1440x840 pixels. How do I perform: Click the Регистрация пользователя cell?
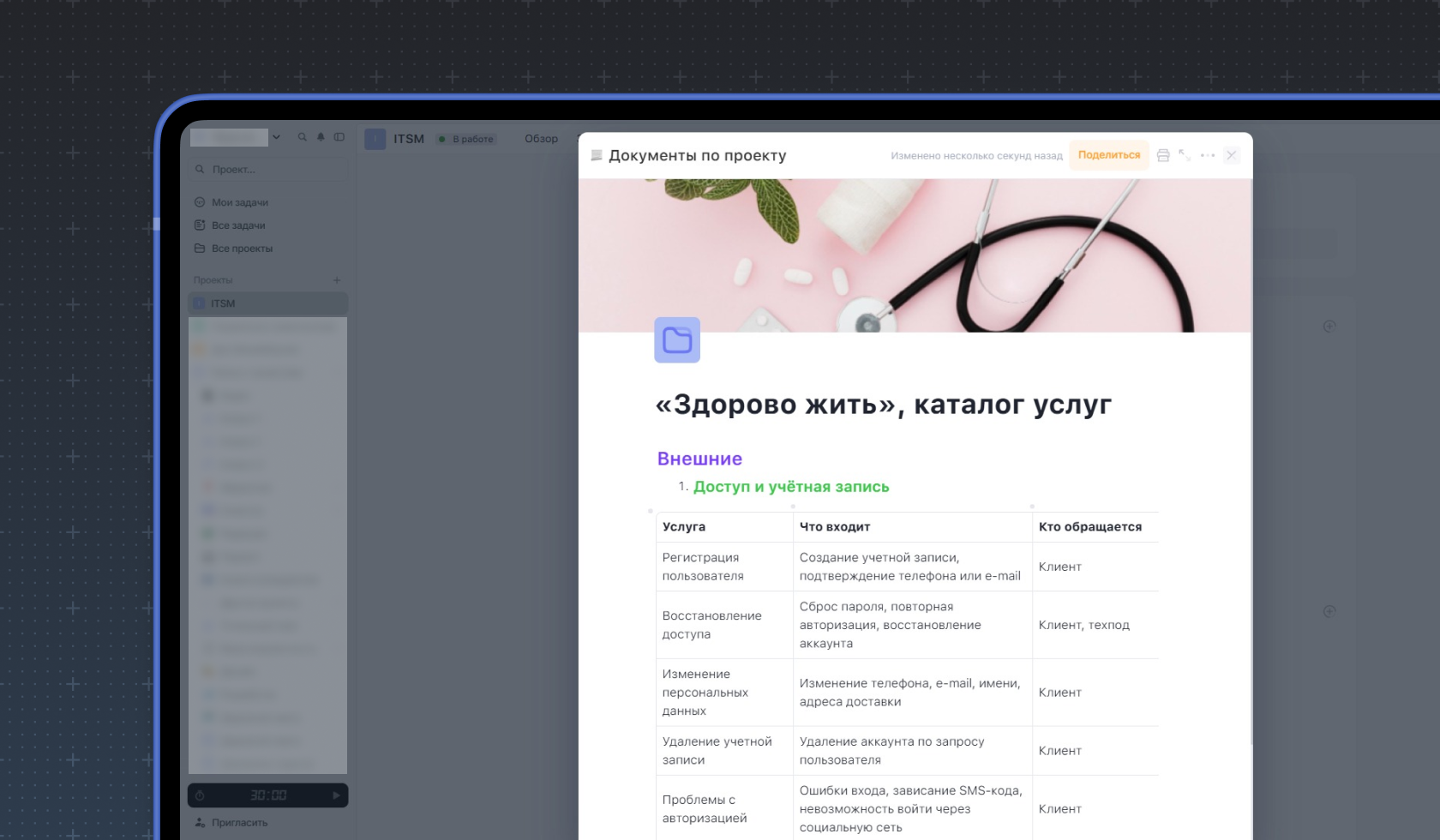[724, 567]
